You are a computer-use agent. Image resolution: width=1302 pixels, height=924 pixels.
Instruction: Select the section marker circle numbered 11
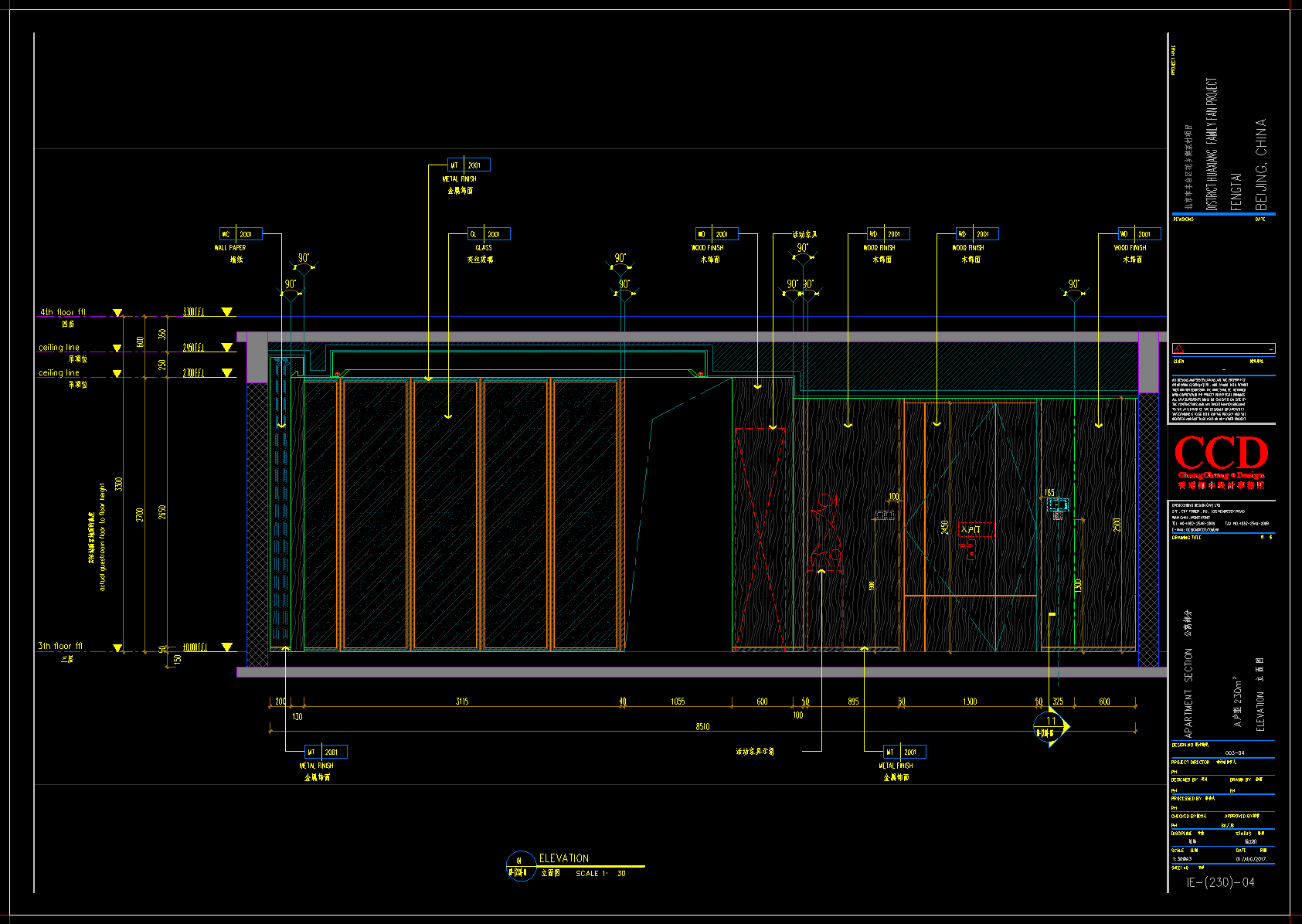click(x=1049, y=726)
